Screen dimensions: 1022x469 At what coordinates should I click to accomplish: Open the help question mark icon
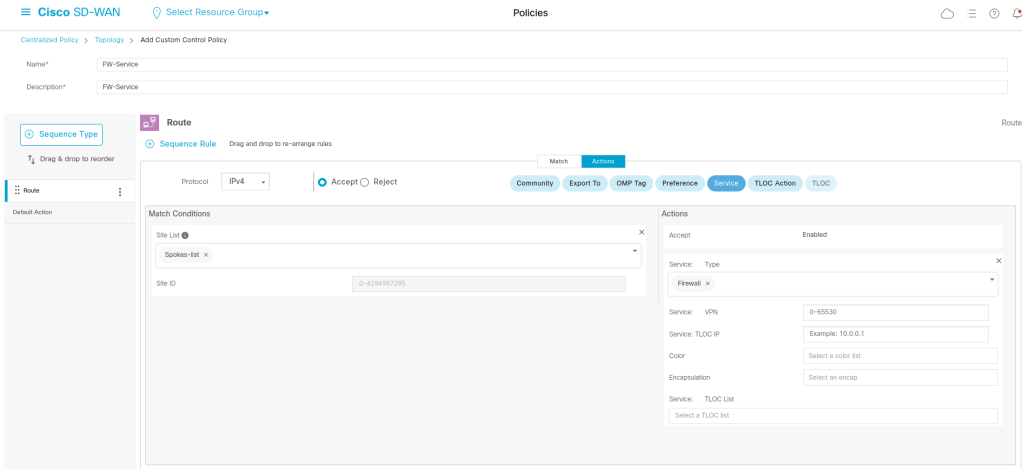click(994, 13)
